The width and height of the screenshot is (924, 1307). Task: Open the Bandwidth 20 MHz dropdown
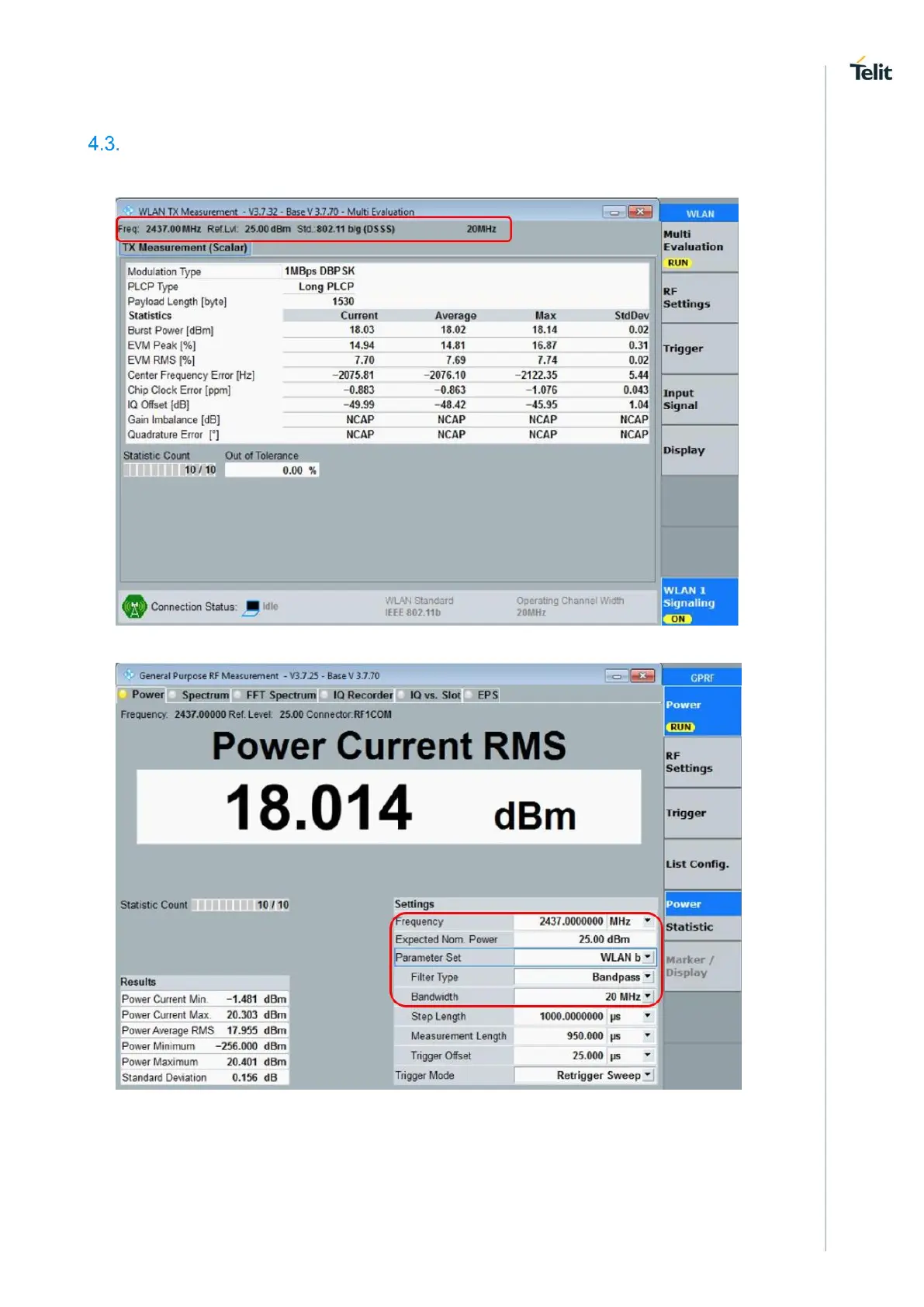pos(647,997)
